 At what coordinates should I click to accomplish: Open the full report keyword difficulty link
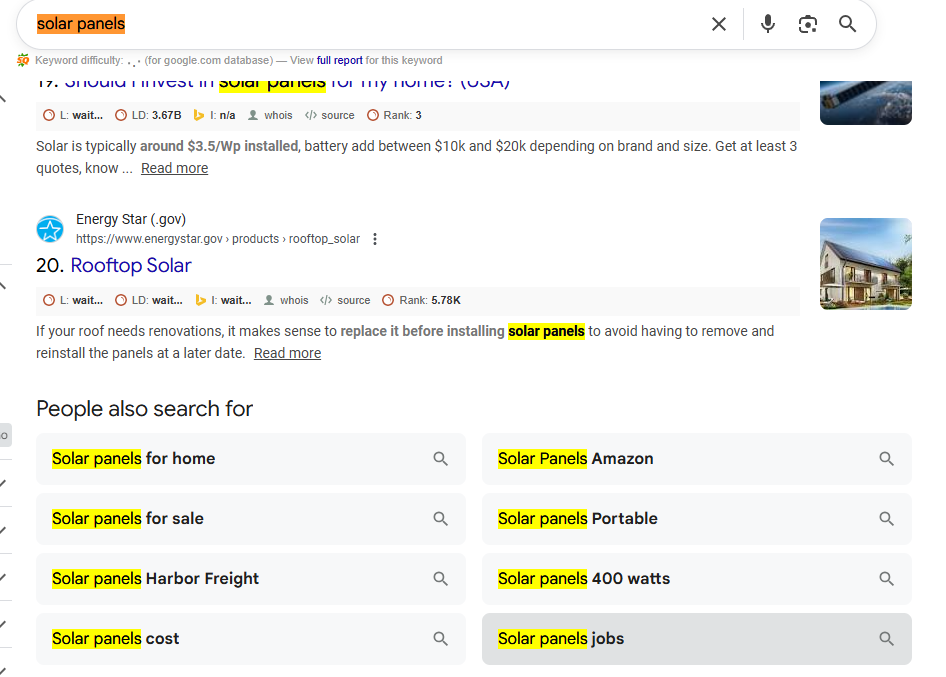(339, 60)
